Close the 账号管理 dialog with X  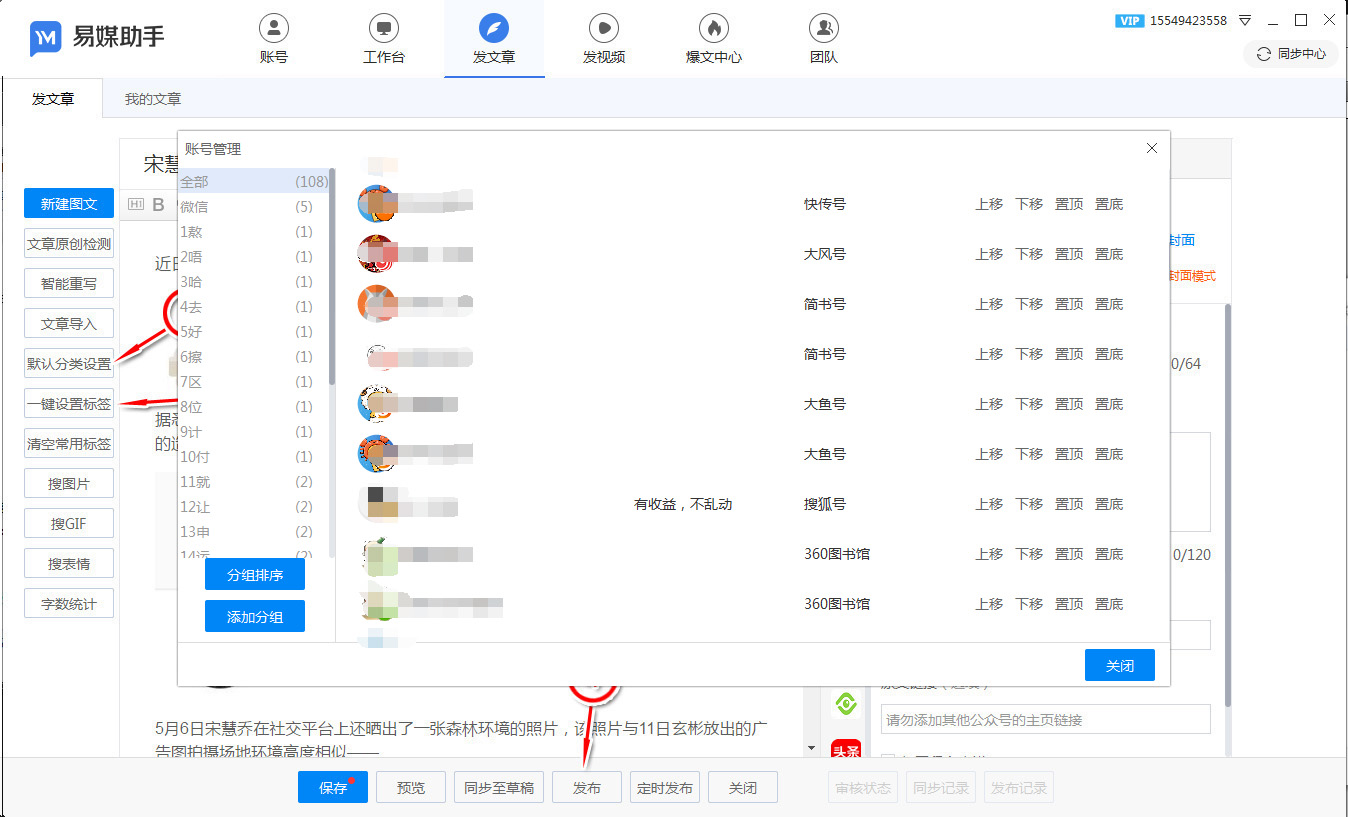pyautogui.click(x=1151, y=148)
